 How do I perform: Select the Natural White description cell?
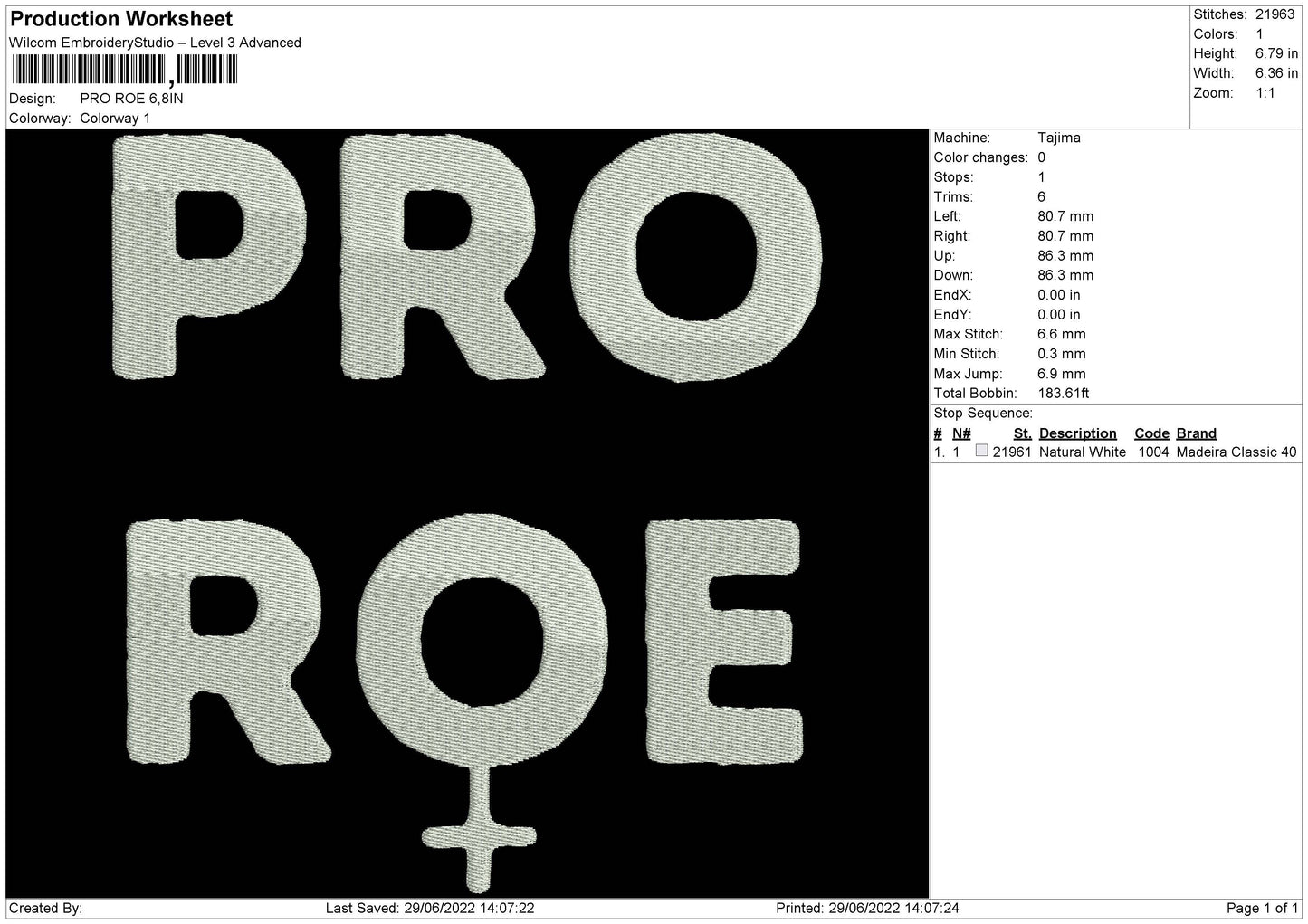pos(1083,452)
